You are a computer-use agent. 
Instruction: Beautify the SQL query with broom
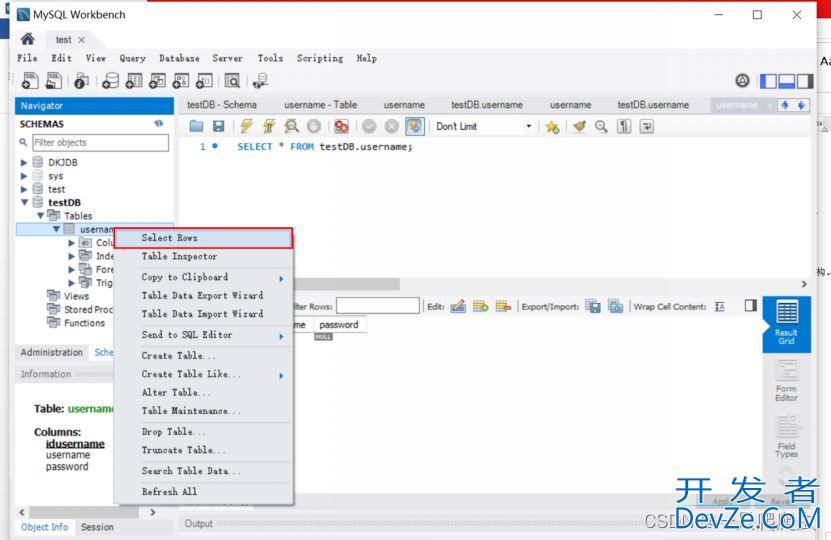coord(579,126)
